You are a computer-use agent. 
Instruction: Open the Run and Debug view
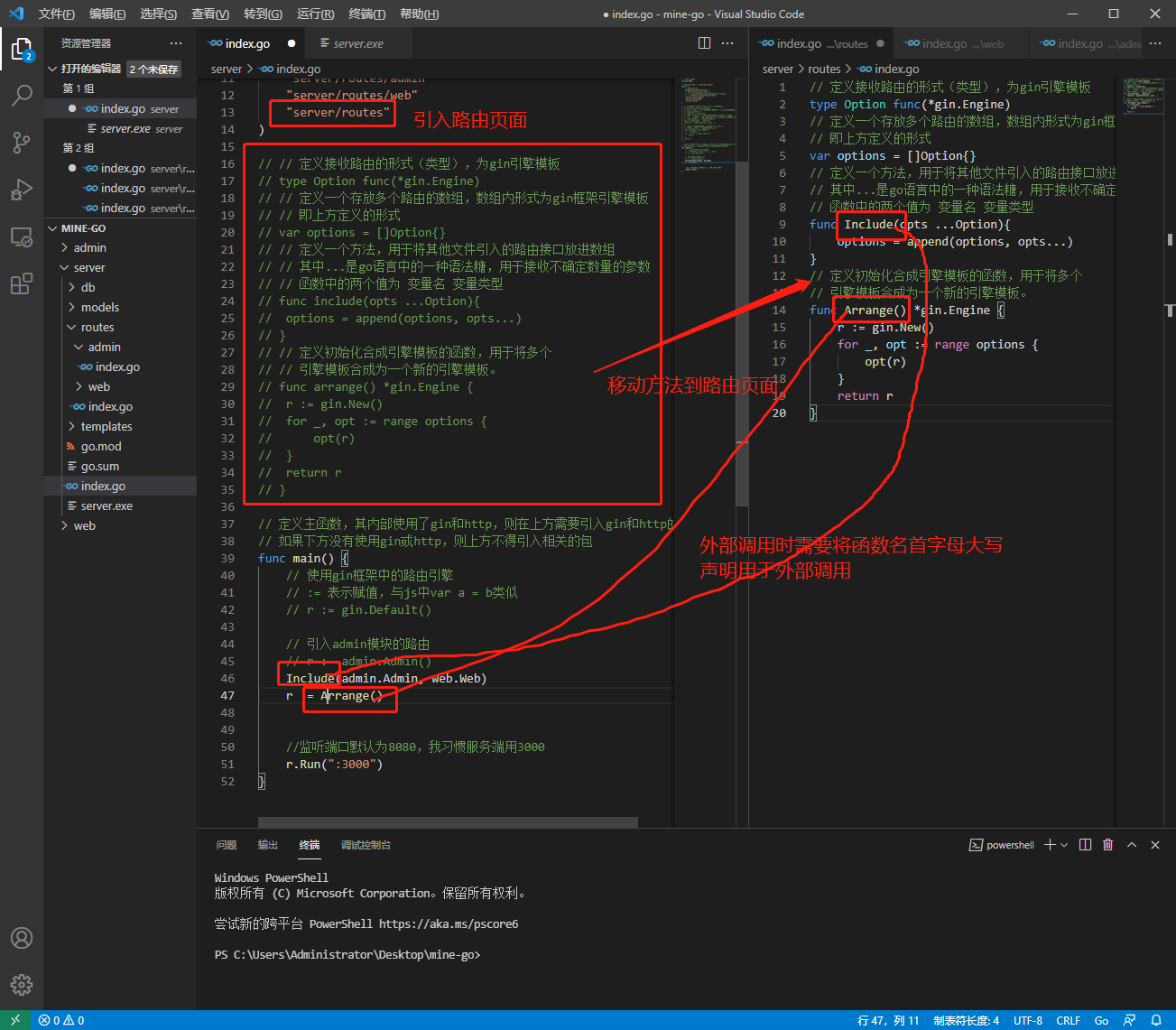click(22, 190)
